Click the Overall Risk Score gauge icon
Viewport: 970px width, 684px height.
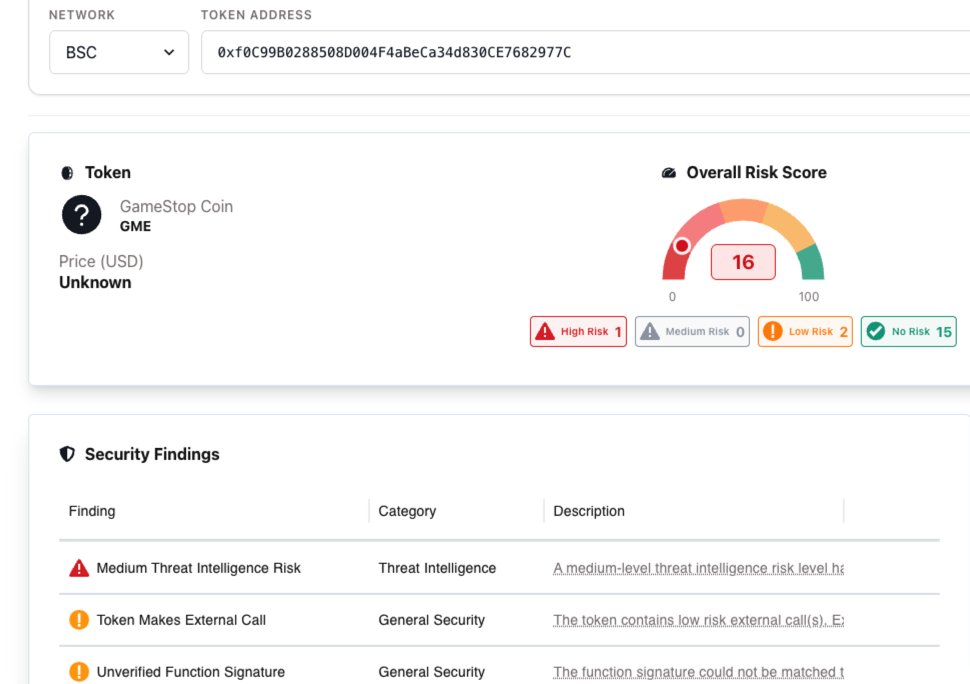669,173
